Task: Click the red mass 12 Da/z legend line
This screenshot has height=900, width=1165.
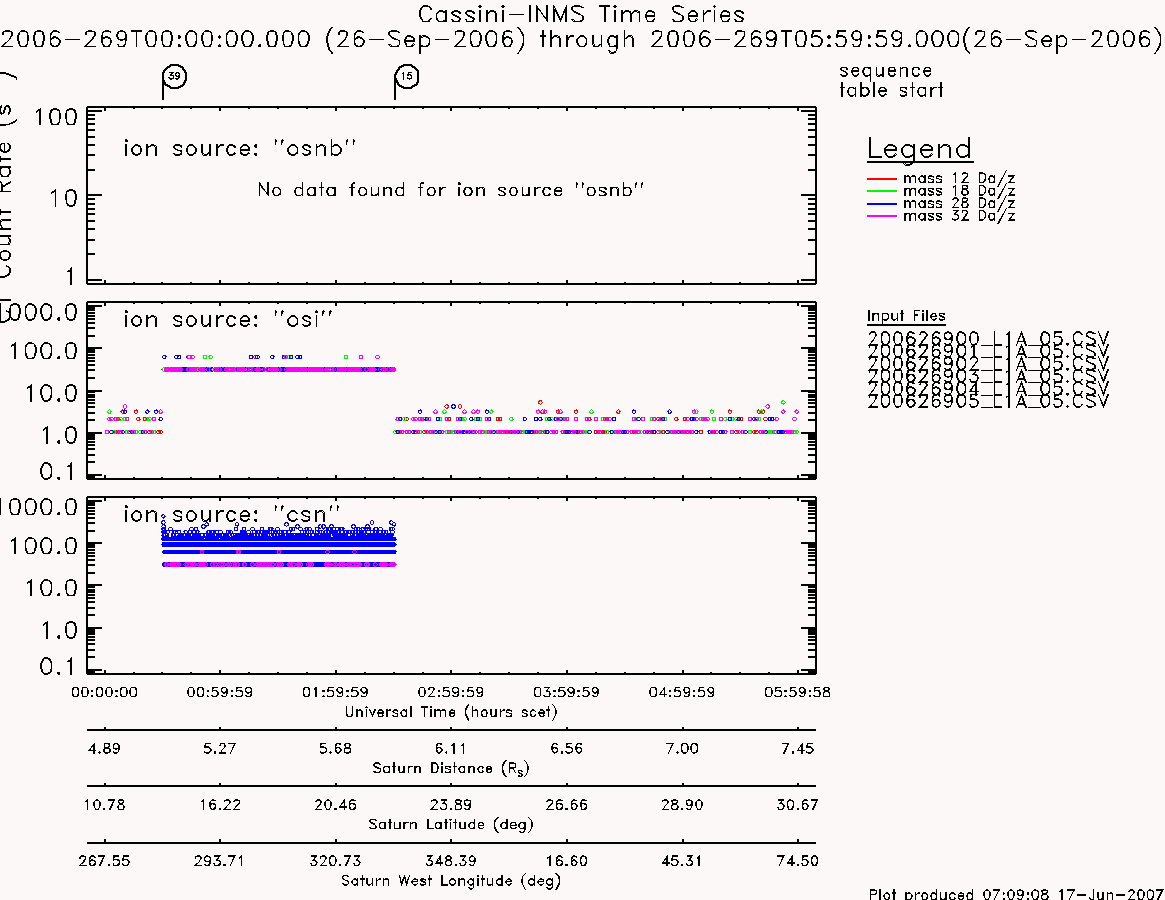Action: pyautogui.click(x=882, y=179)
